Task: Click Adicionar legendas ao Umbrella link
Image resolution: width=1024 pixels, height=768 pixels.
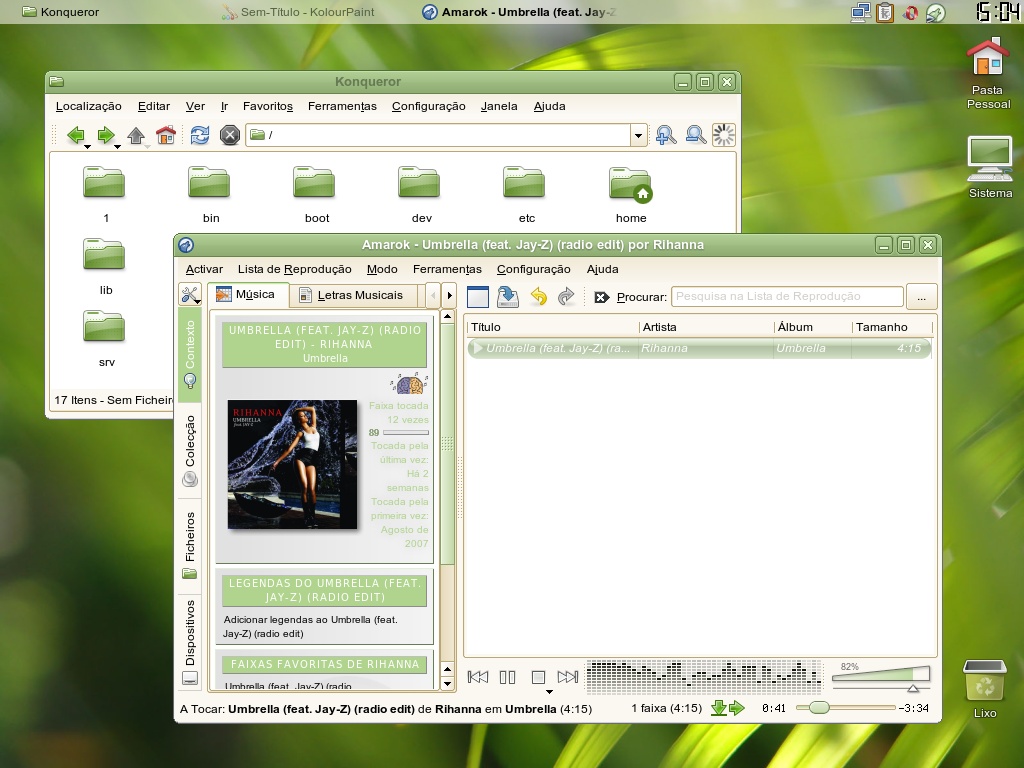Action: (x=310, y=626)
